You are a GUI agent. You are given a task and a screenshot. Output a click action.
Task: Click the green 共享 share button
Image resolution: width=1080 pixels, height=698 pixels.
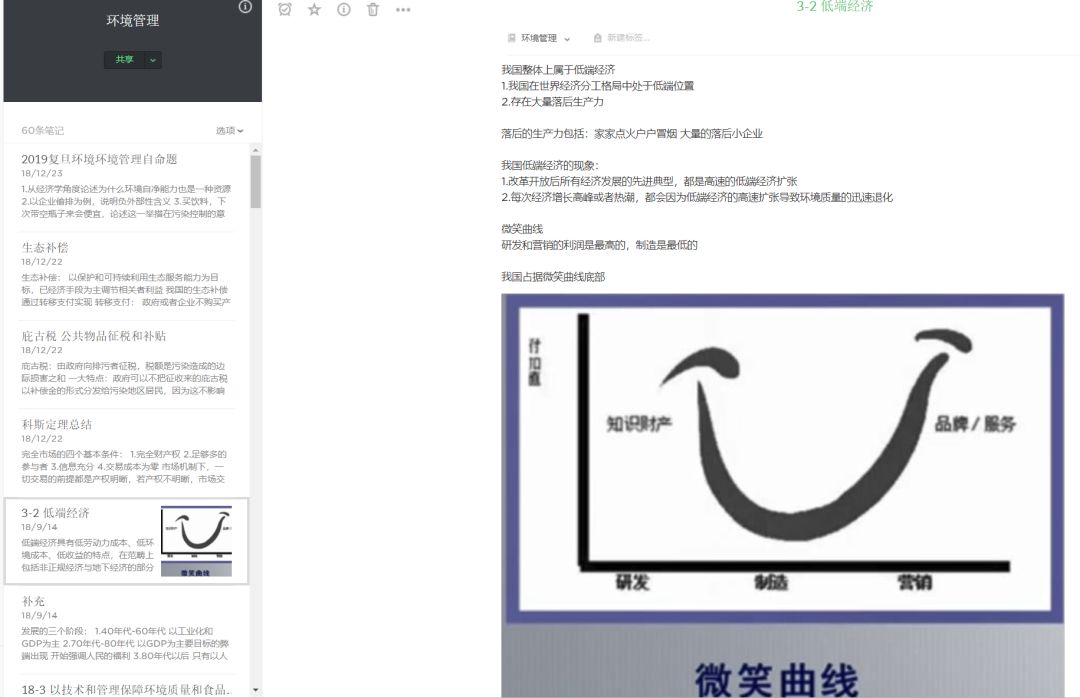click(x=125, y=60)
